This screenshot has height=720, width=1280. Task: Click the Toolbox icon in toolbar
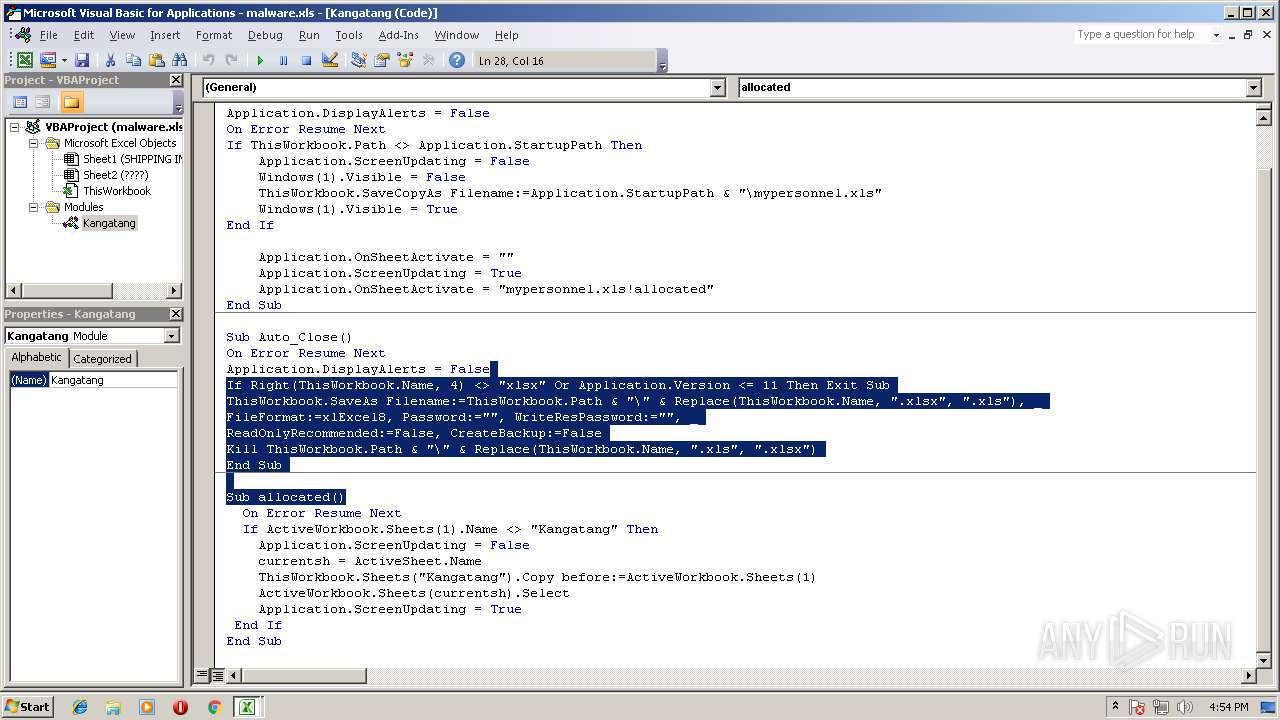pyautogui.click(x=428, y=60)
